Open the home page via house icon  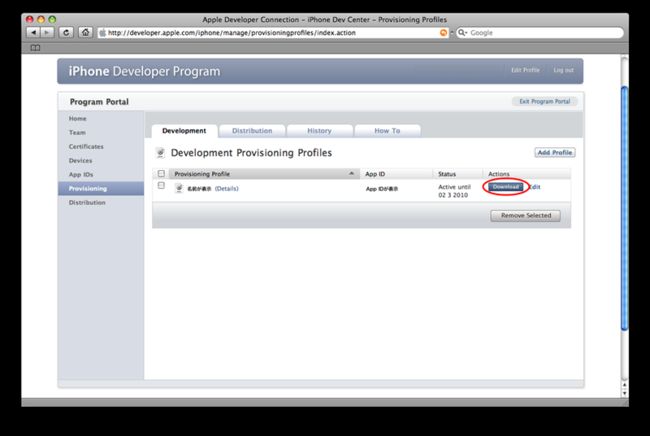click(85, 32)
